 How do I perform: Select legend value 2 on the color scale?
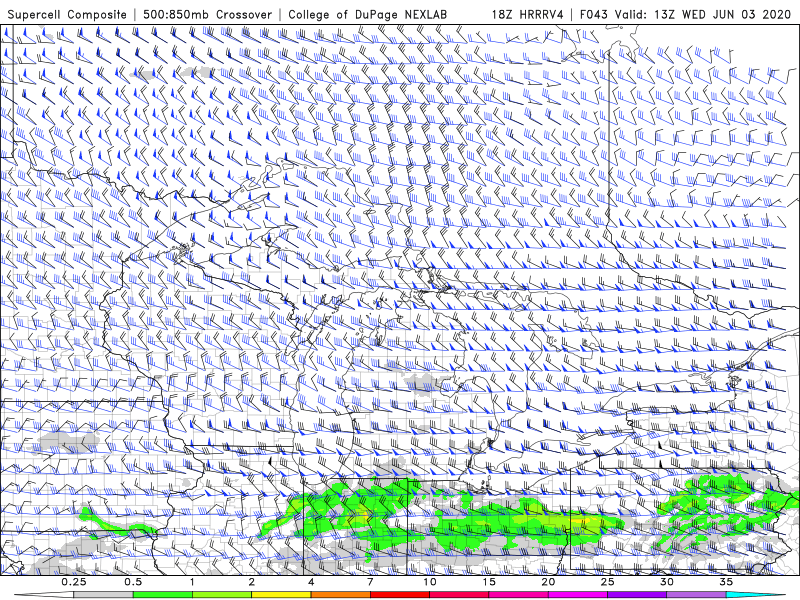[x=252, y=582]
